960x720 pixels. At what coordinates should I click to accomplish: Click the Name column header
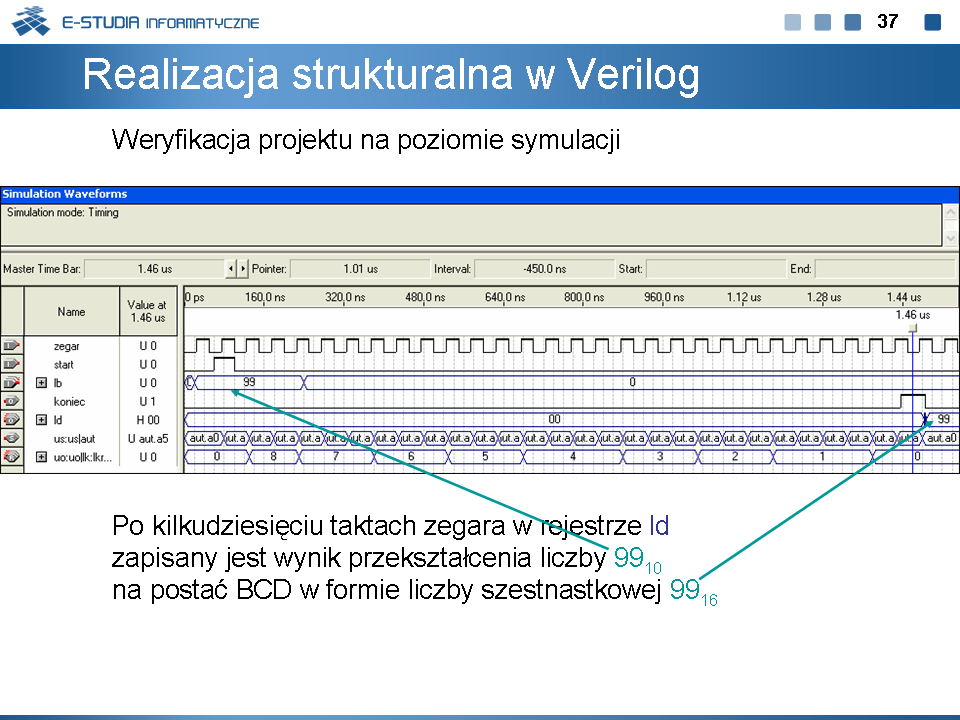(71, 311)
